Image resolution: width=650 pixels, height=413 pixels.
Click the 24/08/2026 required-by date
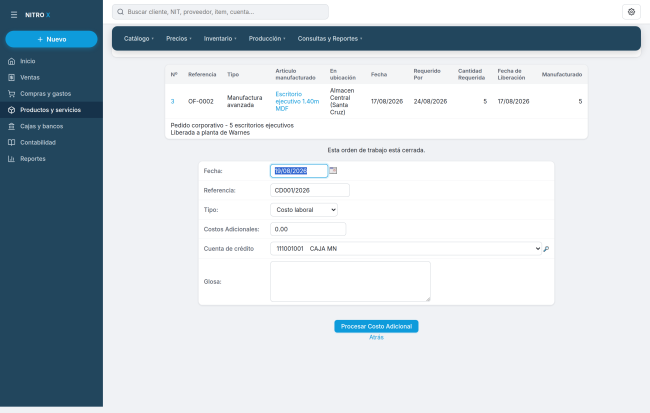[430, 102]
